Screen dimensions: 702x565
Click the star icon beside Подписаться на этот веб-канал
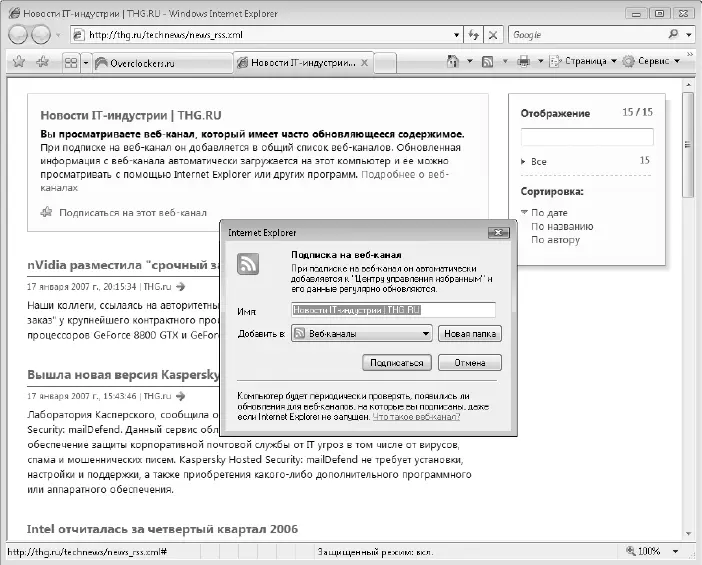tap(46, 212)
